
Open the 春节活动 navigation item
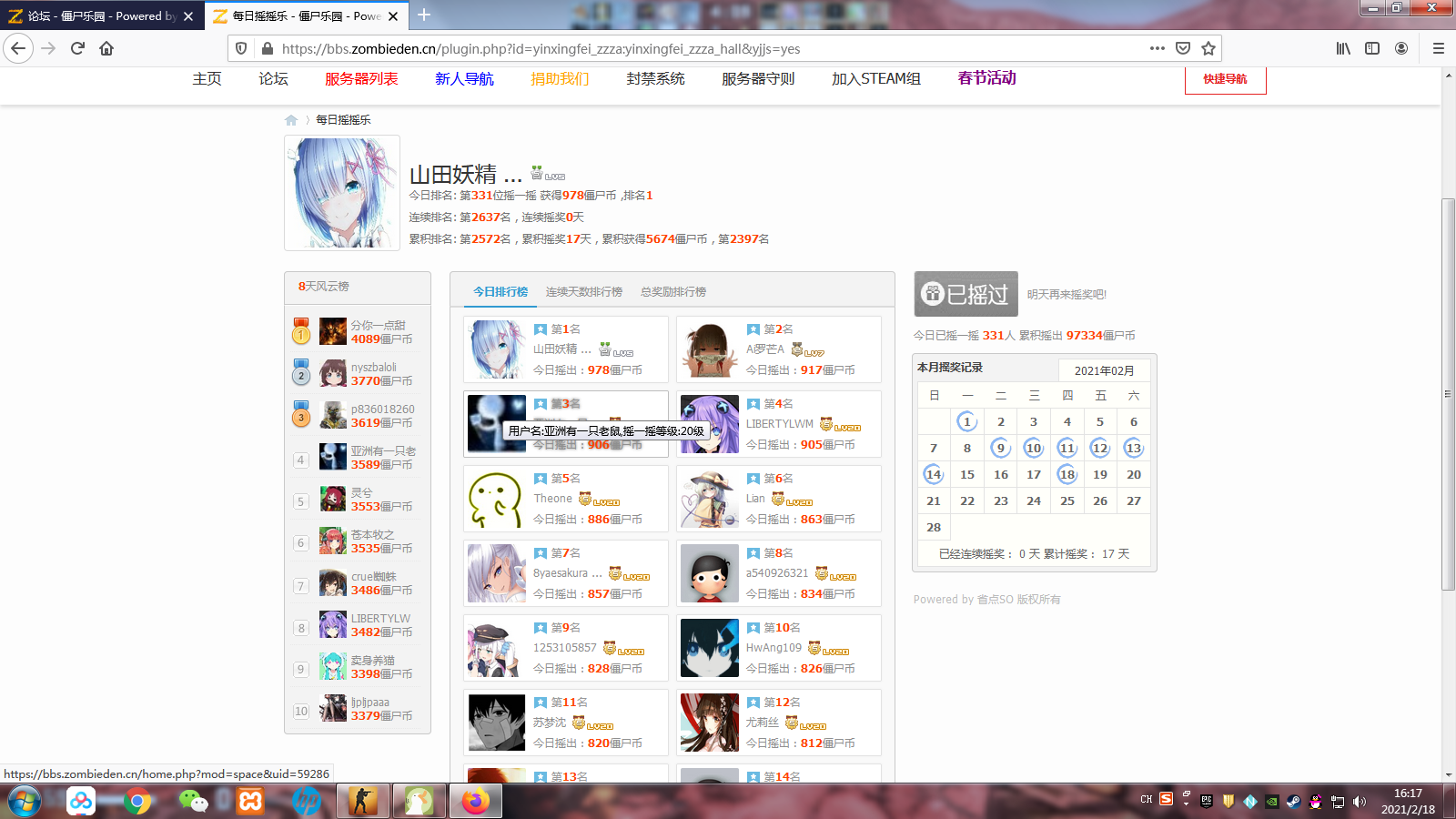coord(986,79)
